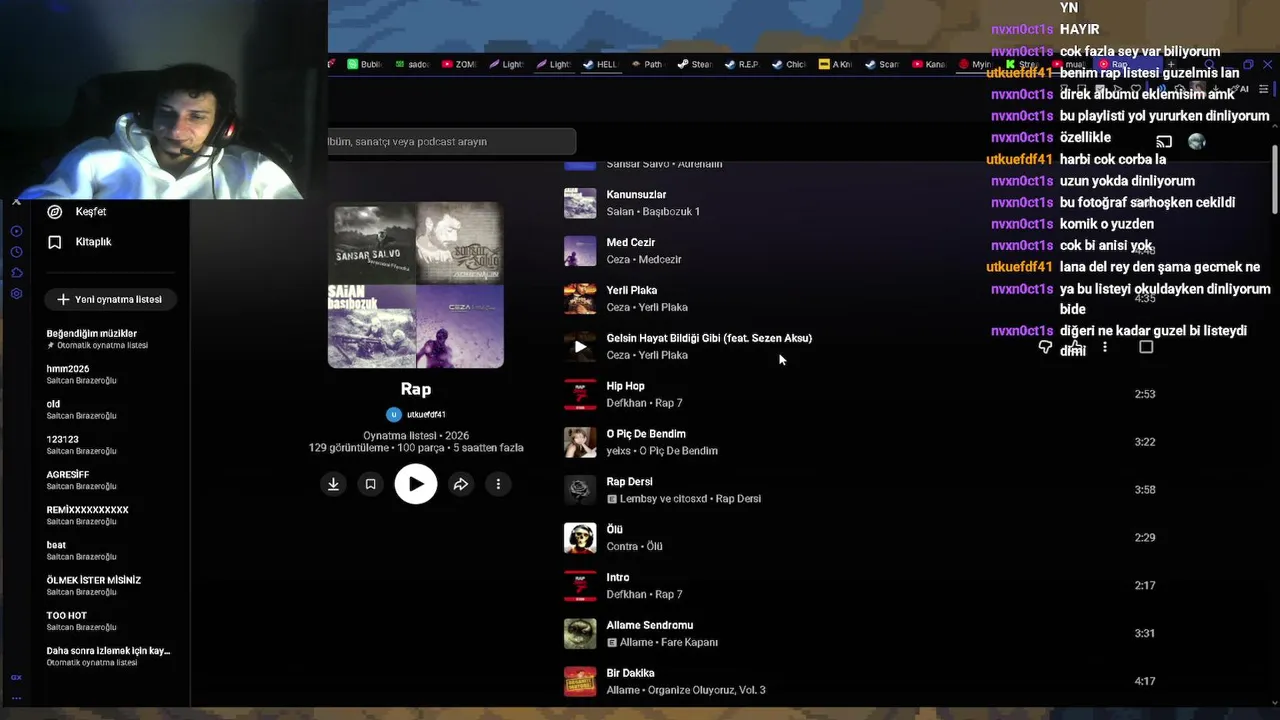
Task: Play the Rap playlist
Action: [x=416, y=484]
